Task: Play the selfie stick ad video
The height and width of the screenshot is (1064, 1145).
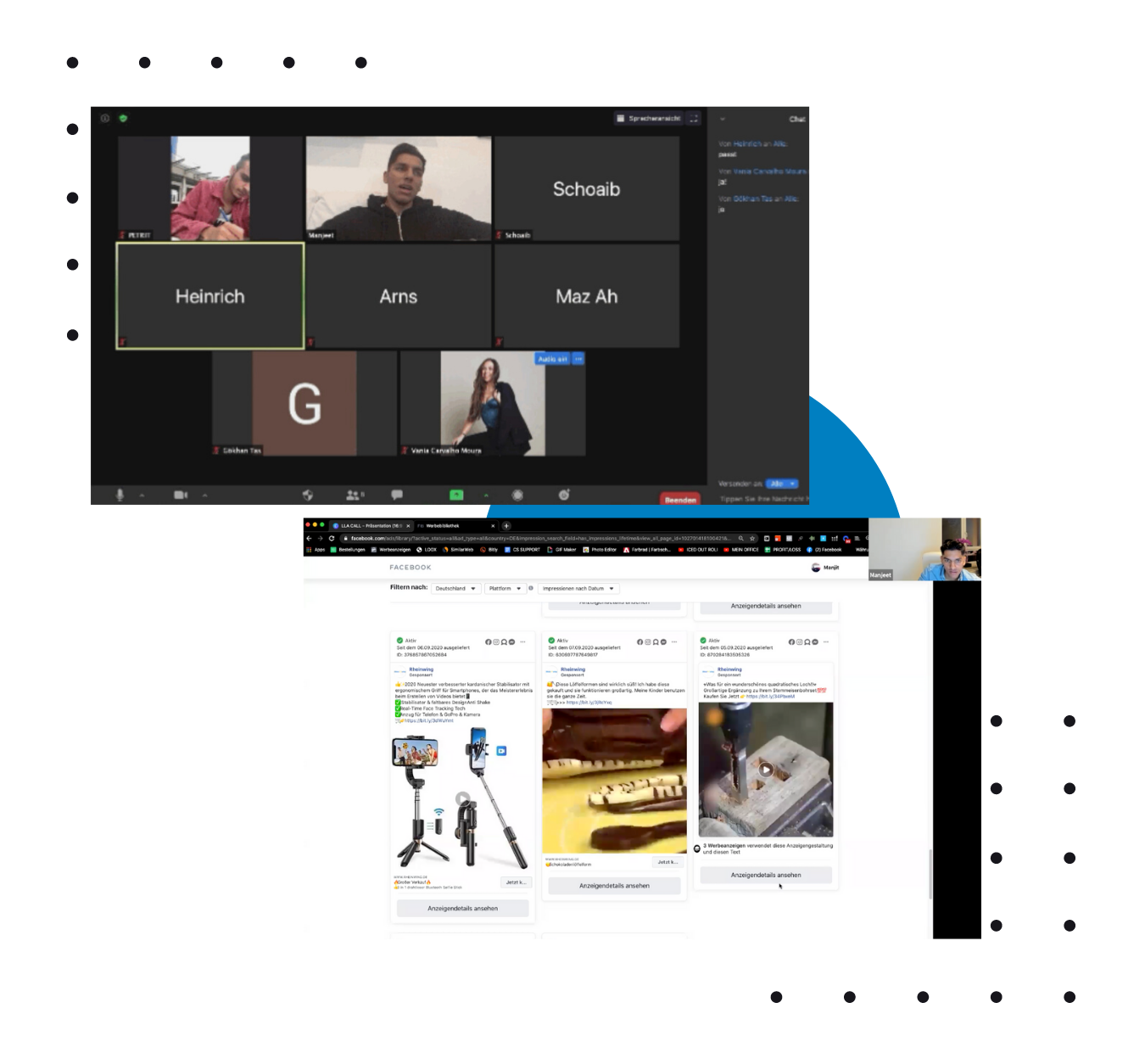Action: [x=462, y=798]
